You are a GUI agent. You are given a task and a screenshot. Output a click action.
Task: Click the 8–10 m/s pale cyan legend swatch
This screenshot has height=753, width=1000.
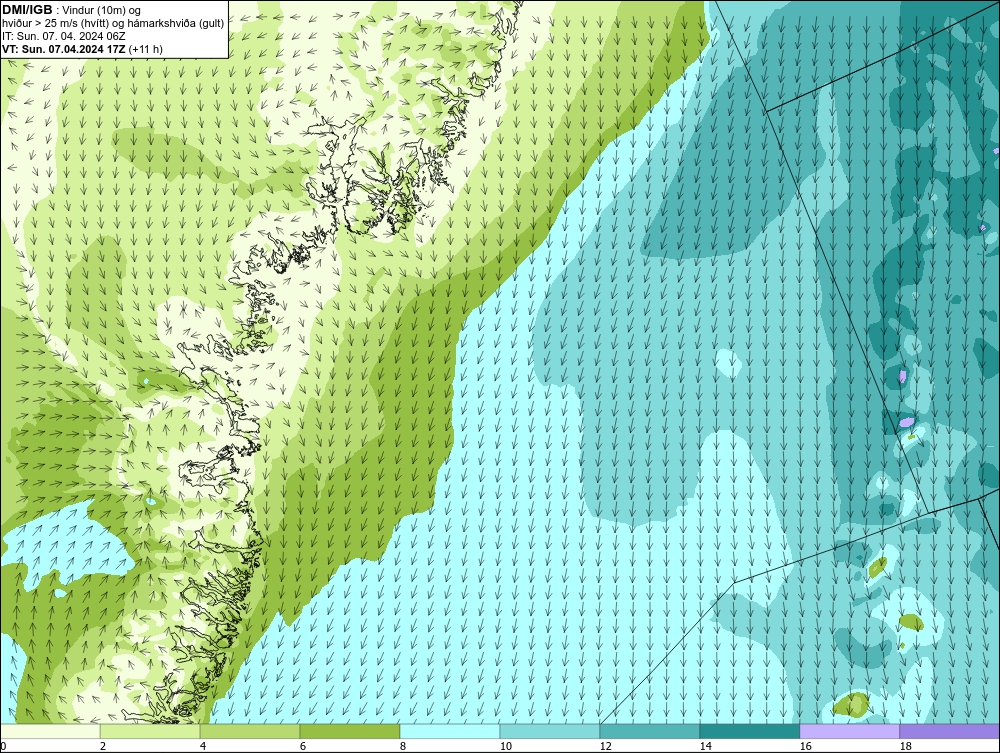(x=450, y=731)
